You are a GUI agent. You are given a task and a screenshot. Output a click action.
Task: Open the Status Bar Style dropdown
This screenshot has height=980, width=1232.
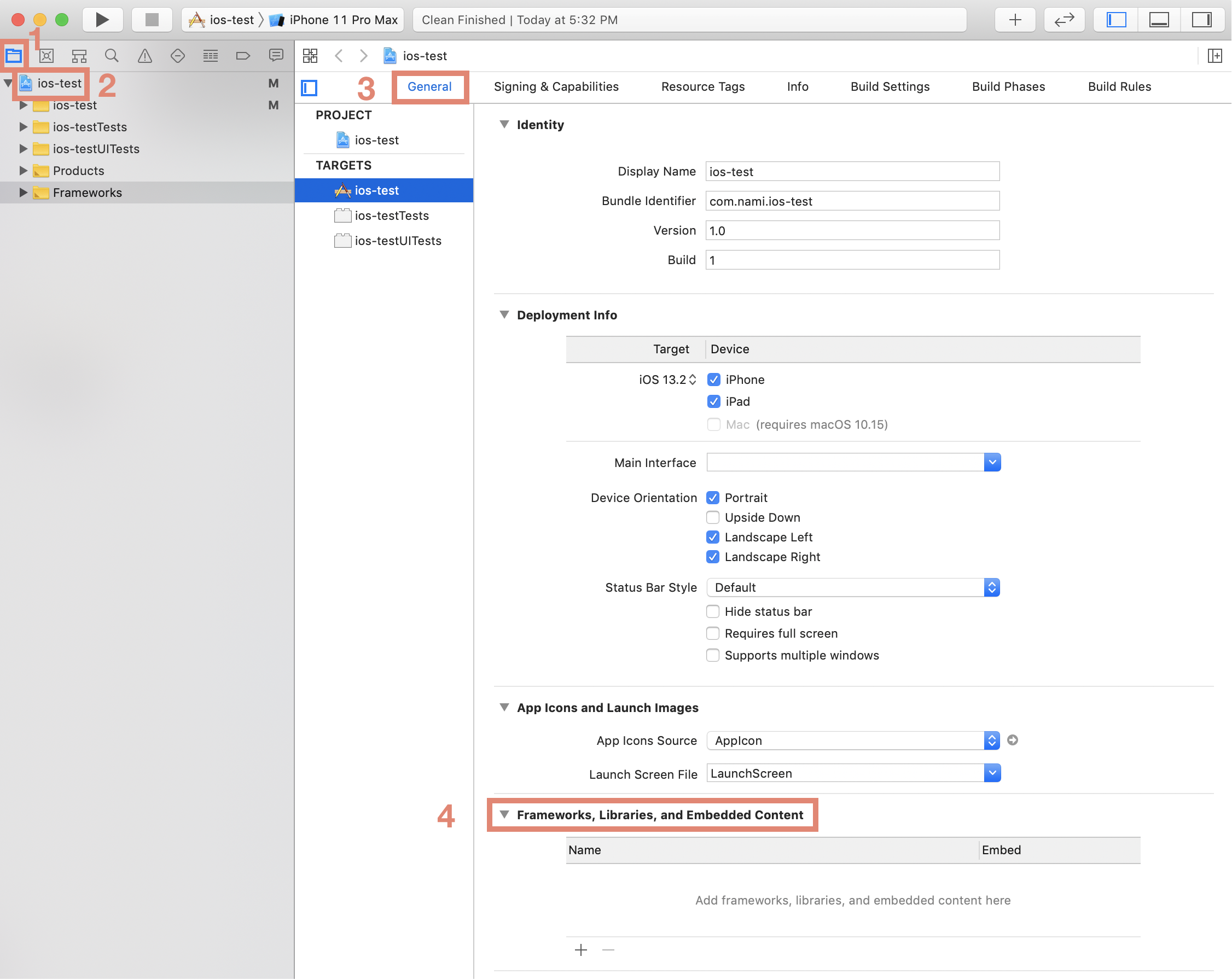click(853, 587)
